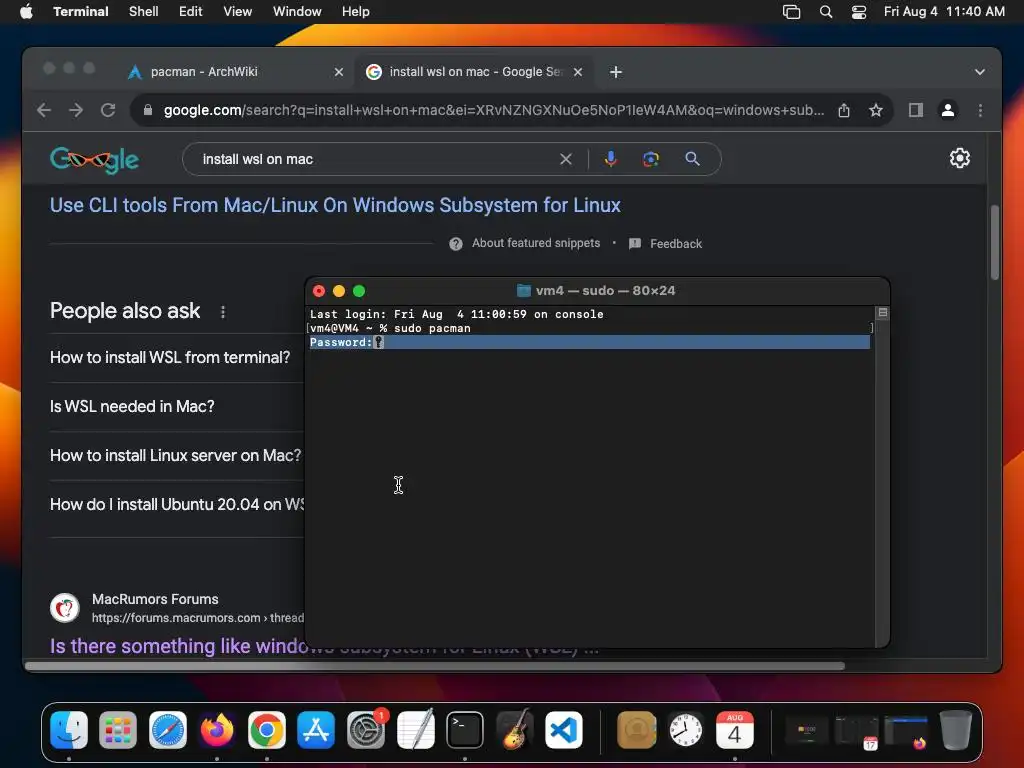Open Chrome's three-dot menu
This screenshot has height=768, width=1024.
[x=980, y=110]
